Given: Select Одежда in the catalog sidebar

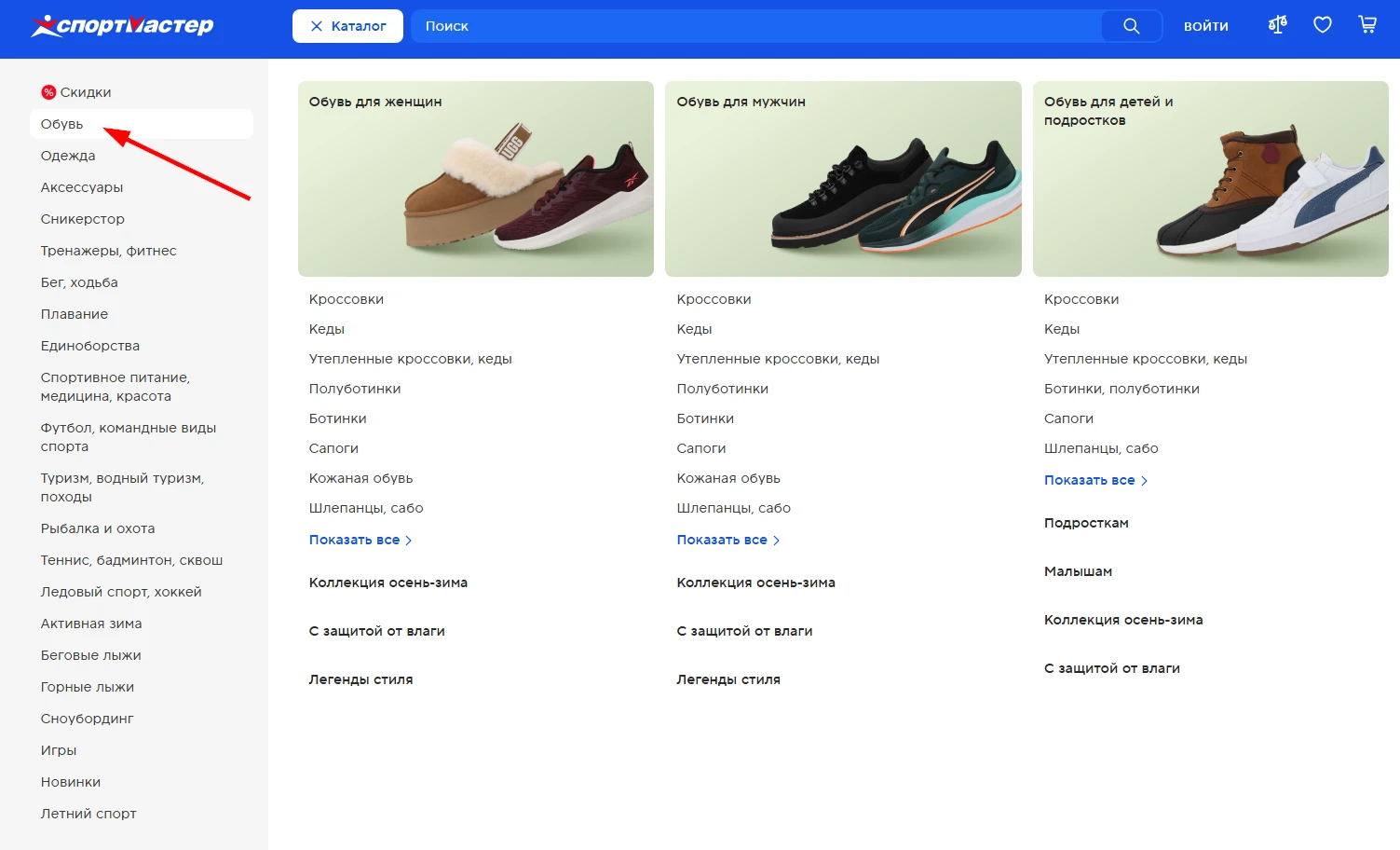Looking at the screenshot, I should (68, 156).
